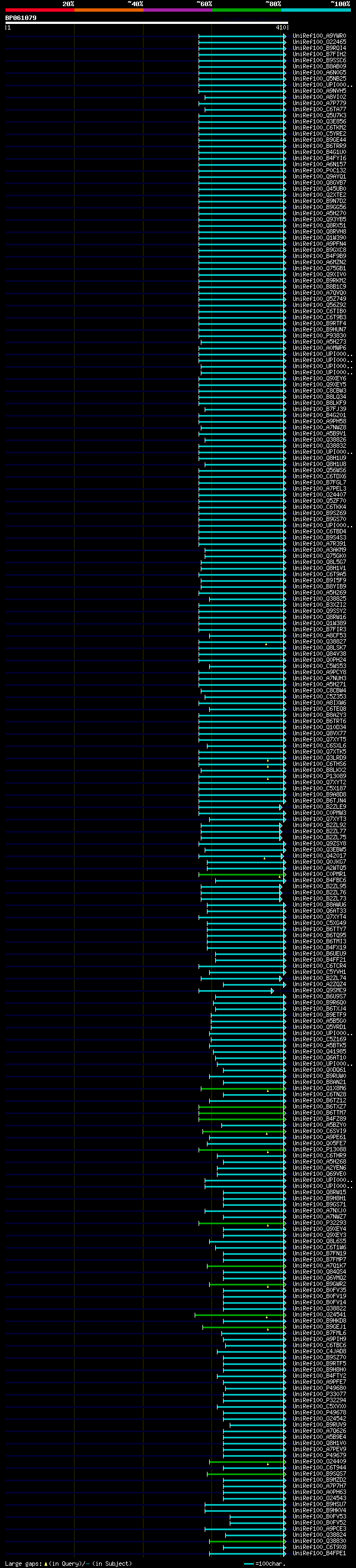Click the white query sequence bar
The image size is (356, 1568).
[x=147, y=23]
